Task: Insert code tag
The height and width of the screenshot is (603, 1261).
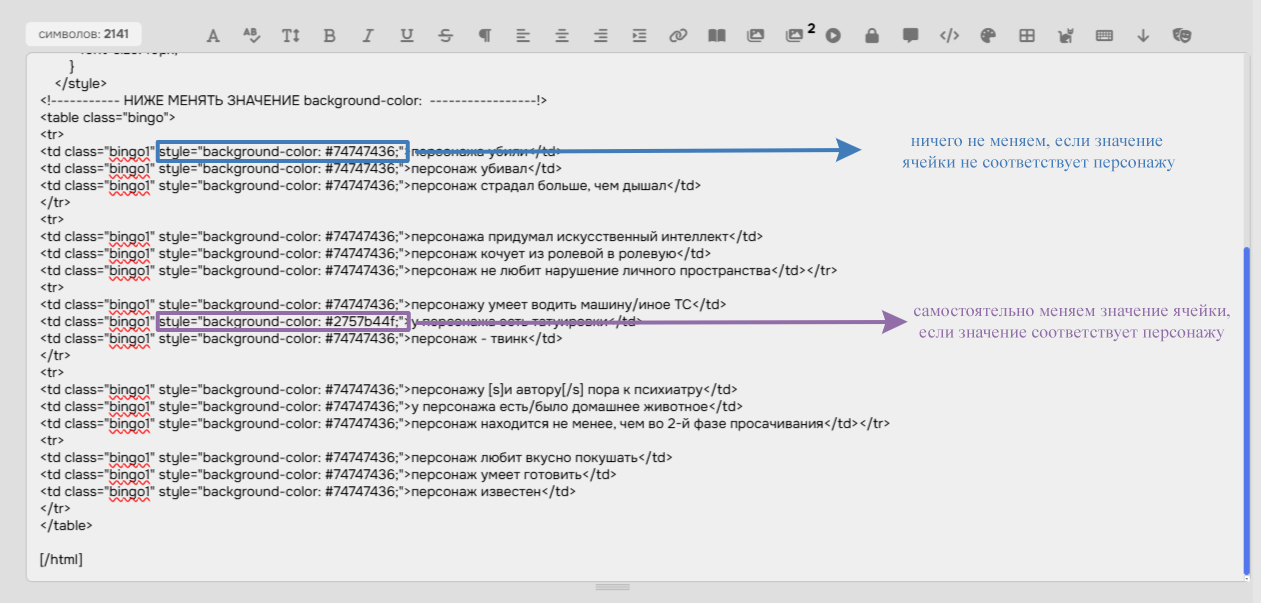Action: 949,36
